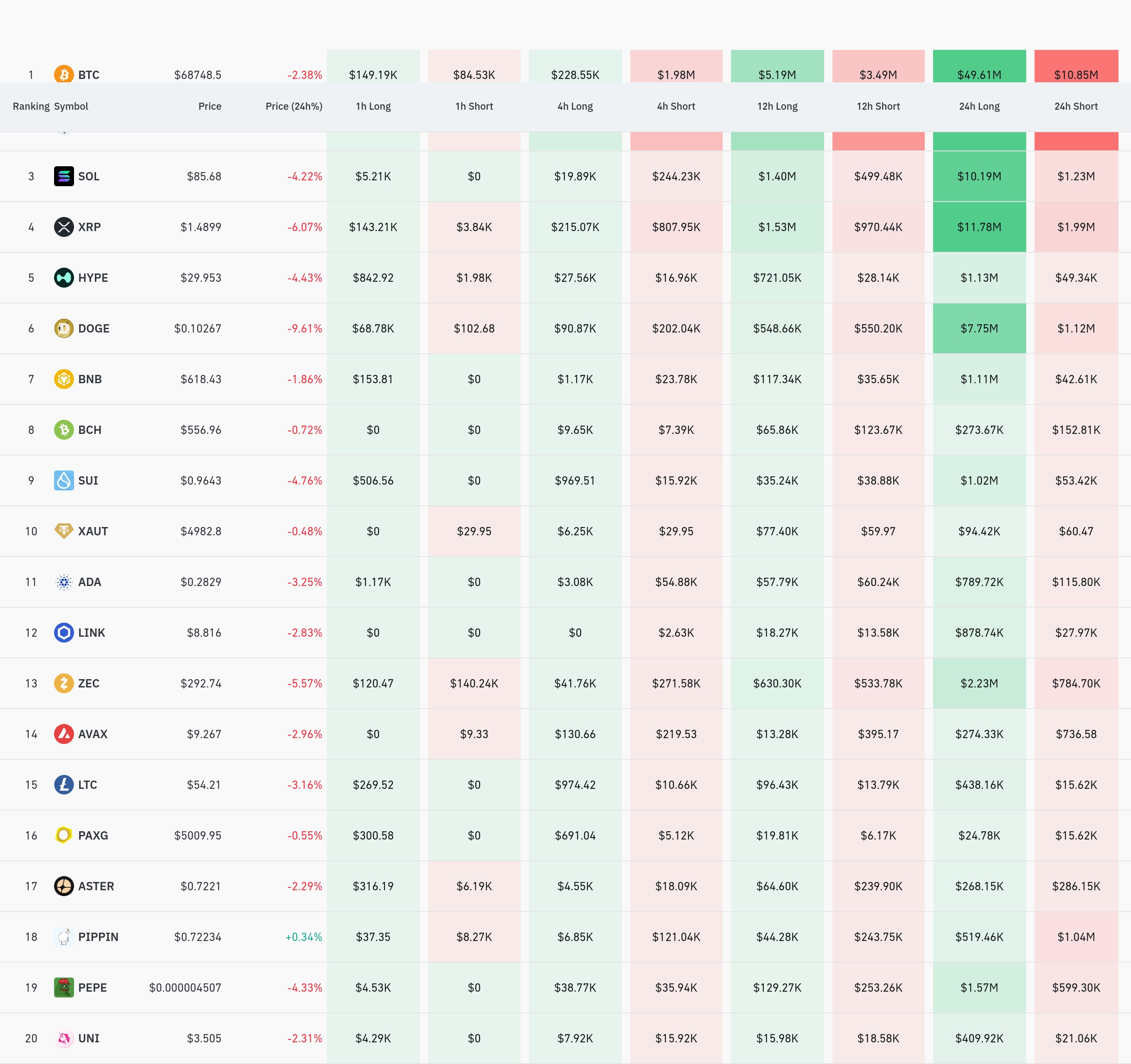Click the Solana logo icon
The image size is (1131, 1064).
64,176
